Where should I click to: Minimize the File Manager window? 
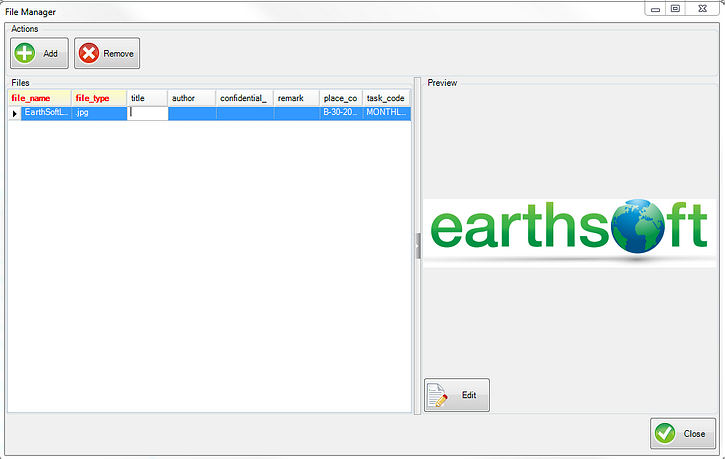coord(654,9)
